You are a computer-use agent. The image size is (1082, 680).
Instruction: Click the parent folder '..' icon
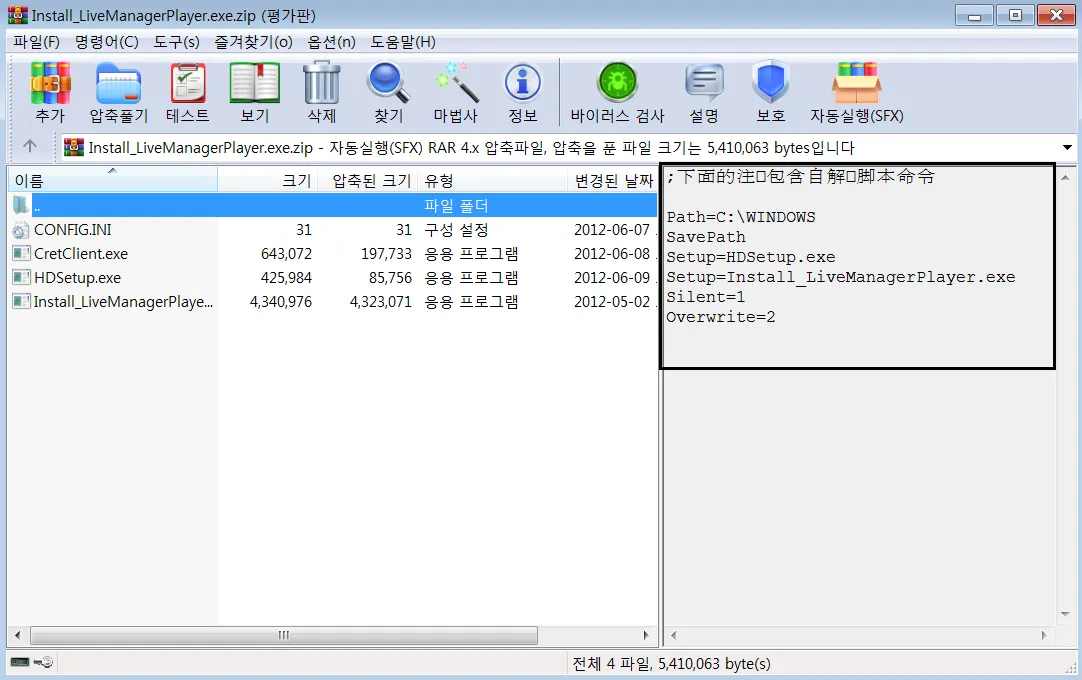[21, 205]
